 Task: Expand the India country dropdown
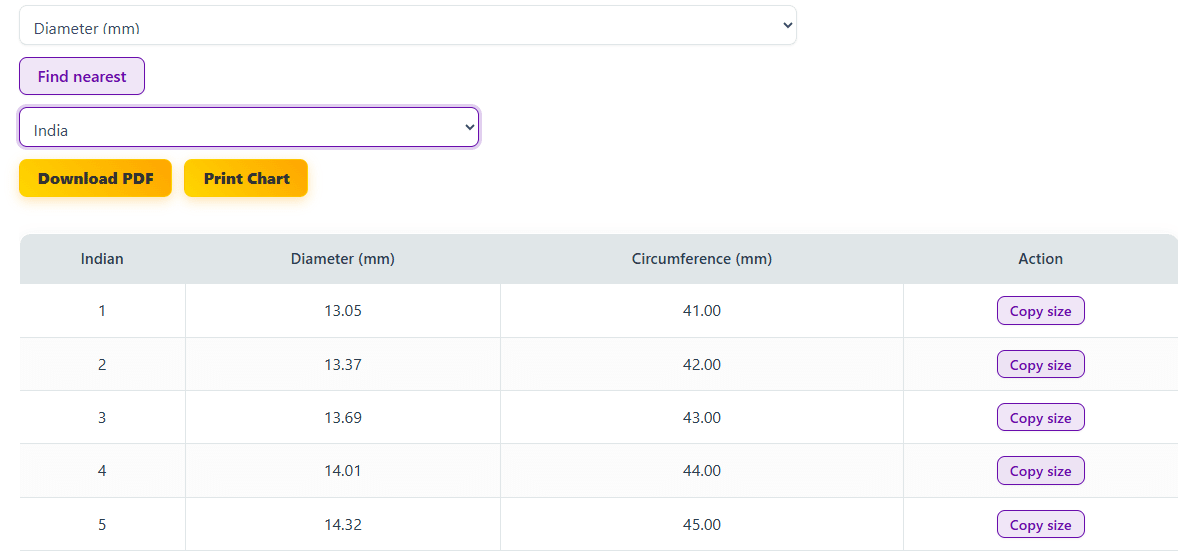[248, 128]
